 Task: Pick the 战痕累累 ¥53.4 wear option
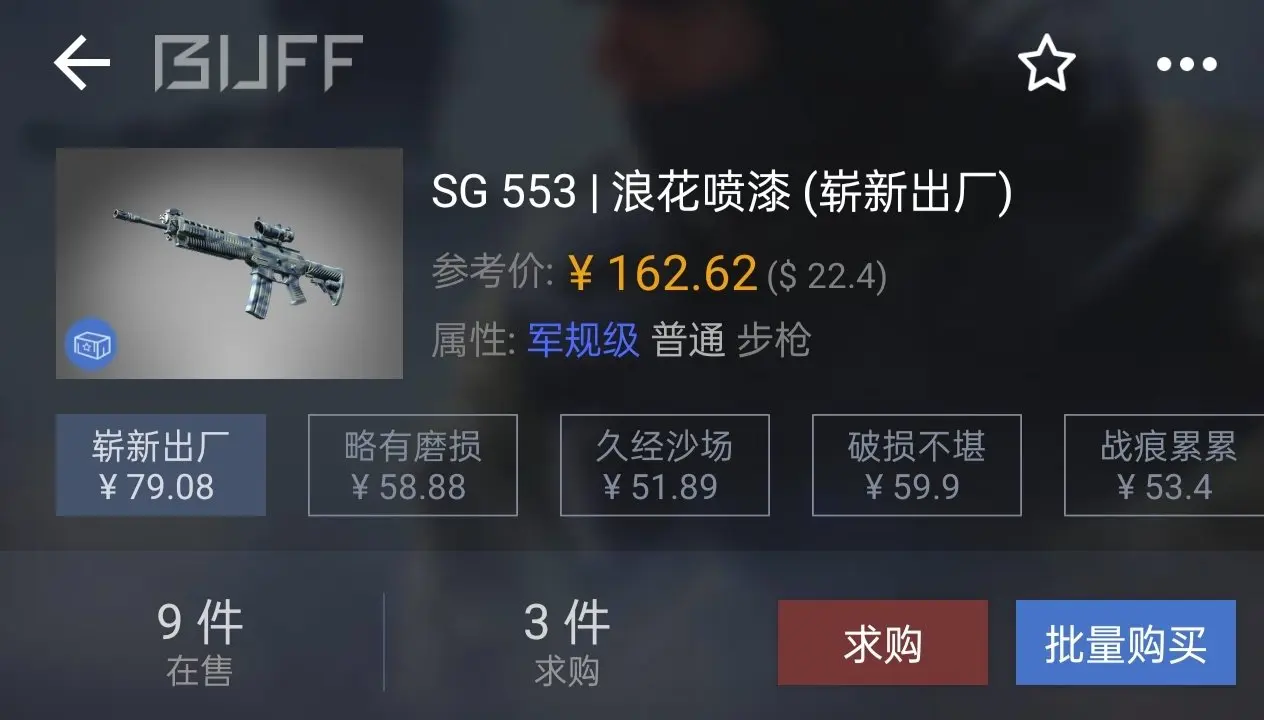[x=1164, y=465]
